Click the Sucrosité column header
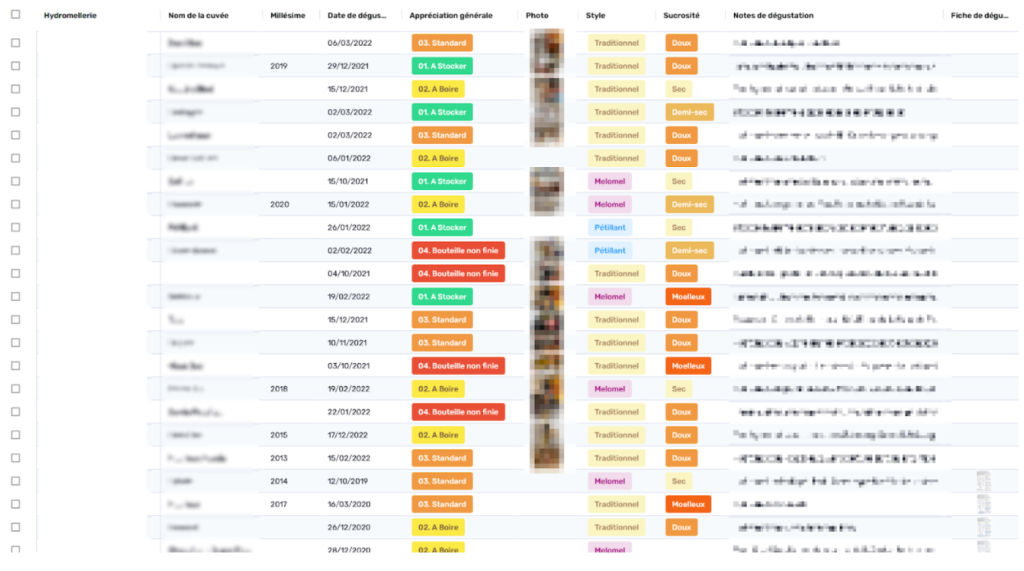 (x=681, y=16)
